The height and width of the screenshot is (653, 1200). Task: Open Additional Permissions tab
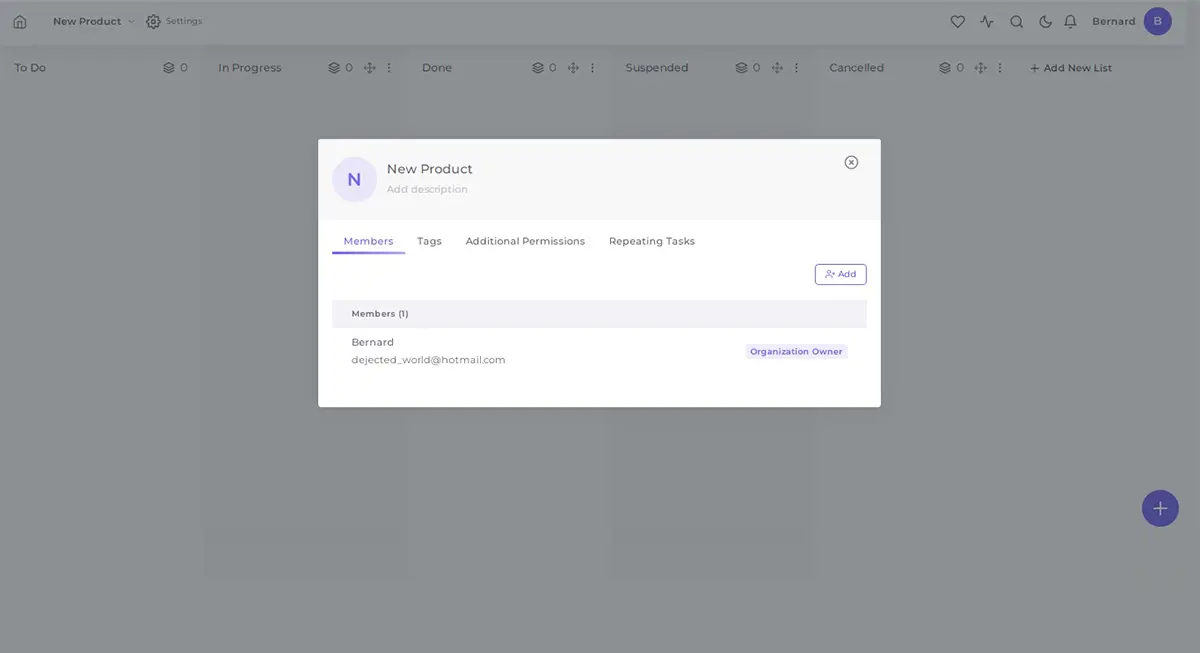525,241
